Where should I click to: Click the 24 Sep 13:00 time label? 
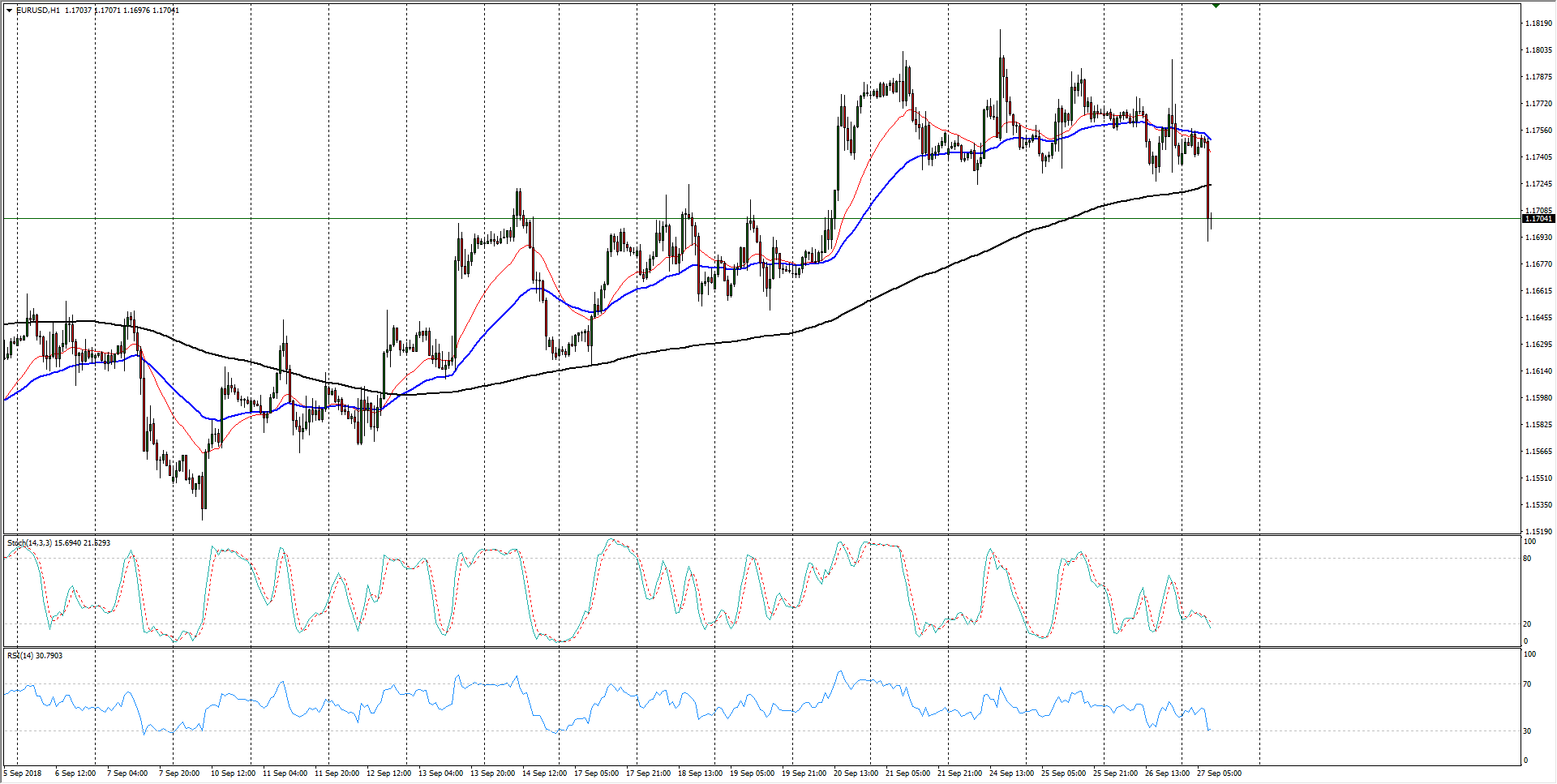click(x=1012, y=773)
